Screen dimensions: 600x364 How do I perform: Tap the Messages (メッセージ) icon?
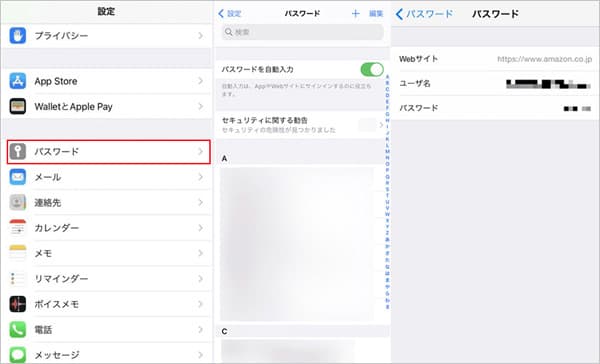pos(18,355)
